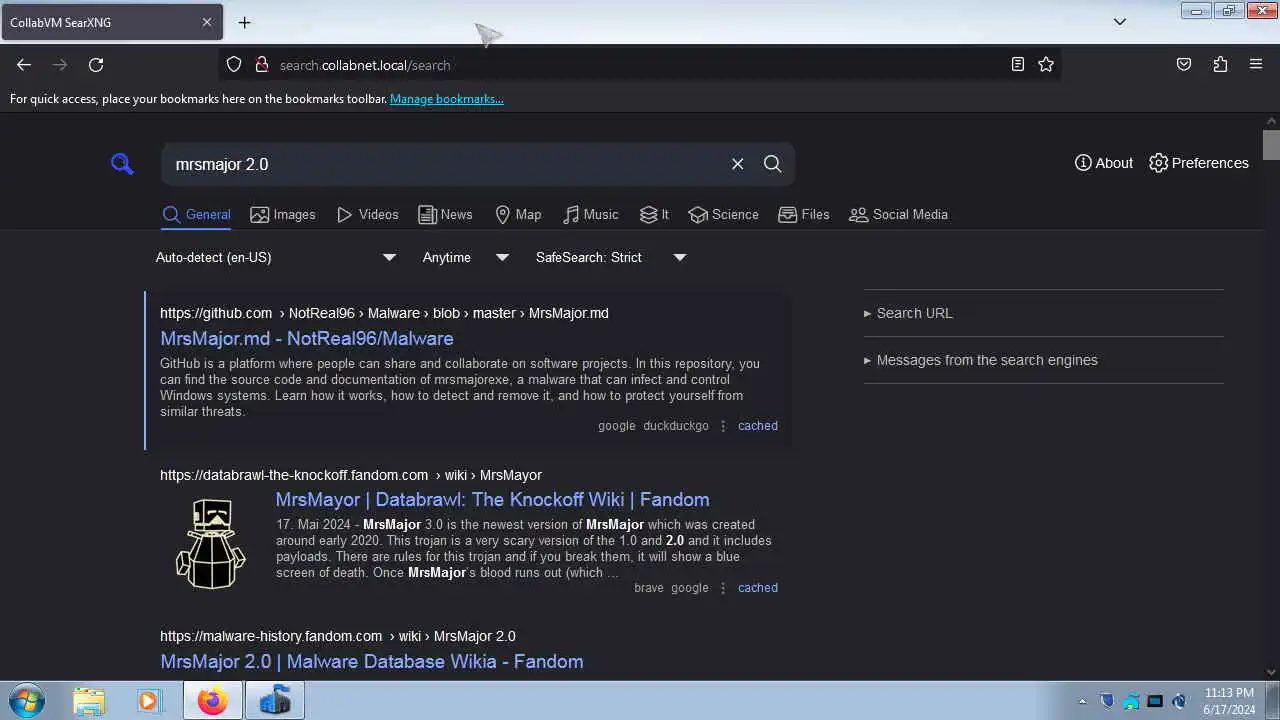Switch to the Science category

[x=723, y=215]
